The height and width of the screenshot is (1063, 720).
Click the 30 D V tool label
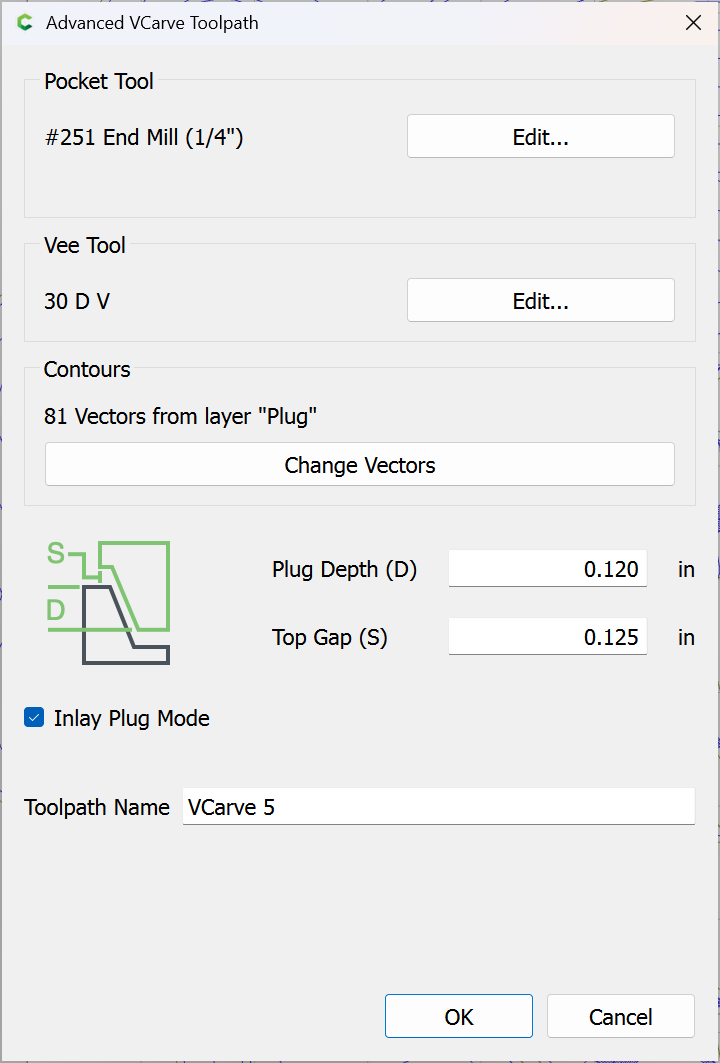click(77, 301)
